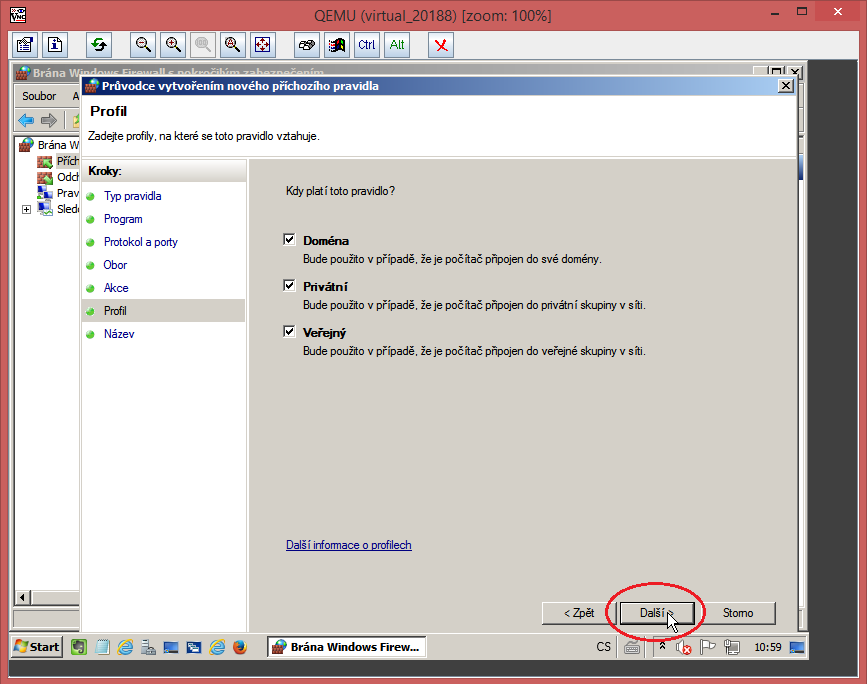Send Windows key to remote machine

337,45
